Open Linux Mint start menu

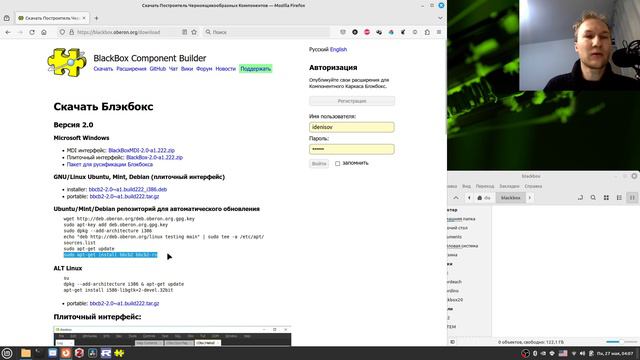7,353
